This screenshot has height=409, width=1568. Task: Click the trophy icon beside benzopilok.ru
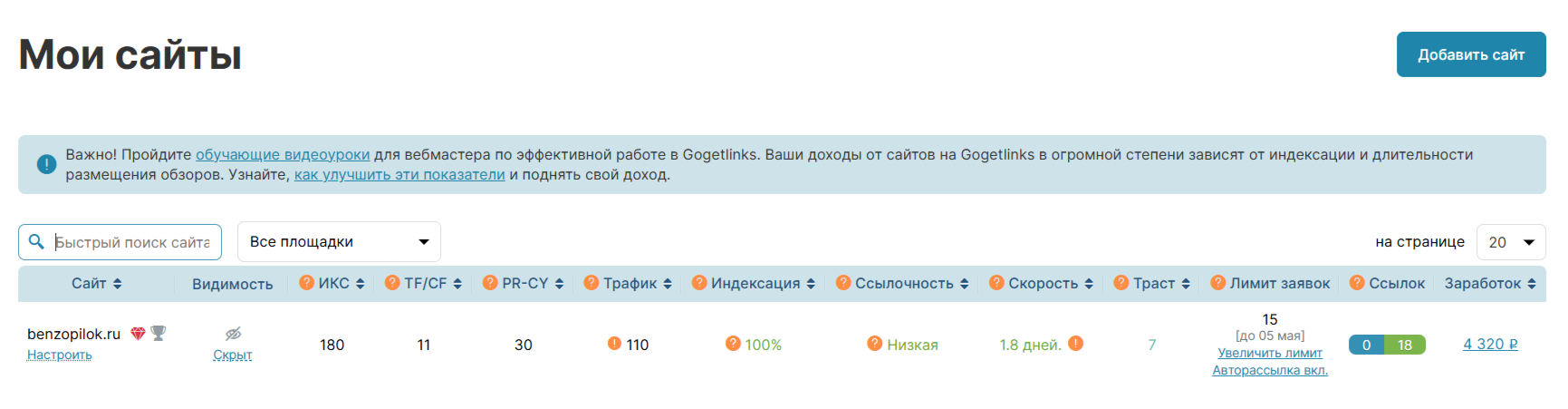point(159,334)
